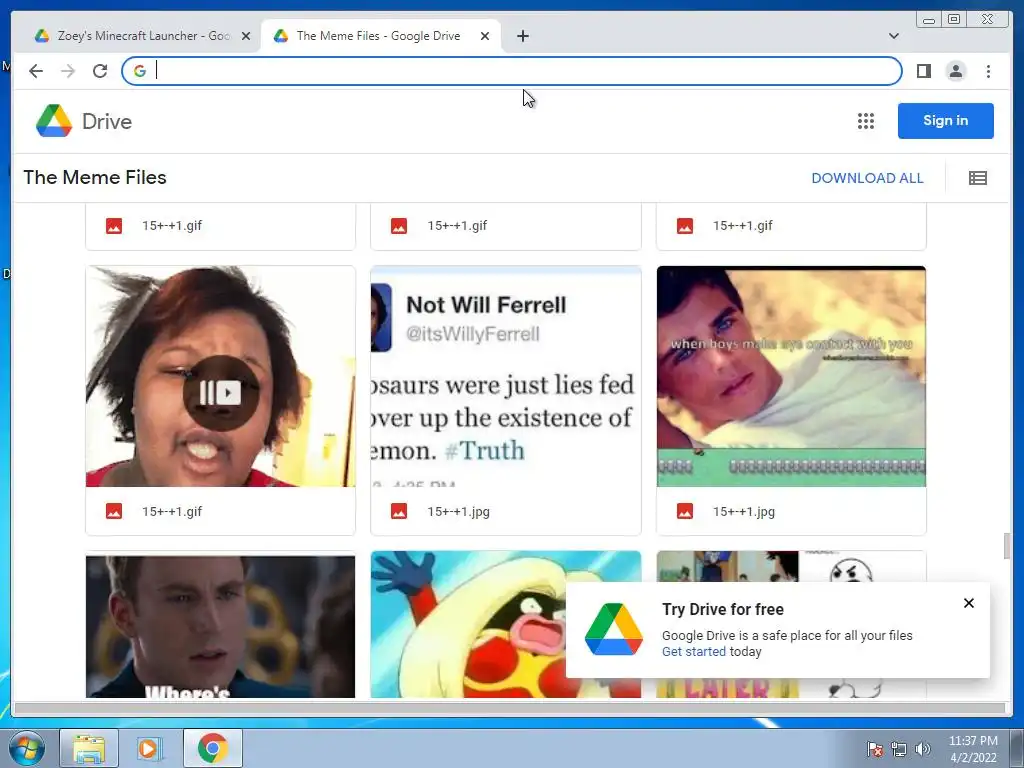
Task: Click image icon beside top-left 15+-+1.gif
Action: pos(114,226)
